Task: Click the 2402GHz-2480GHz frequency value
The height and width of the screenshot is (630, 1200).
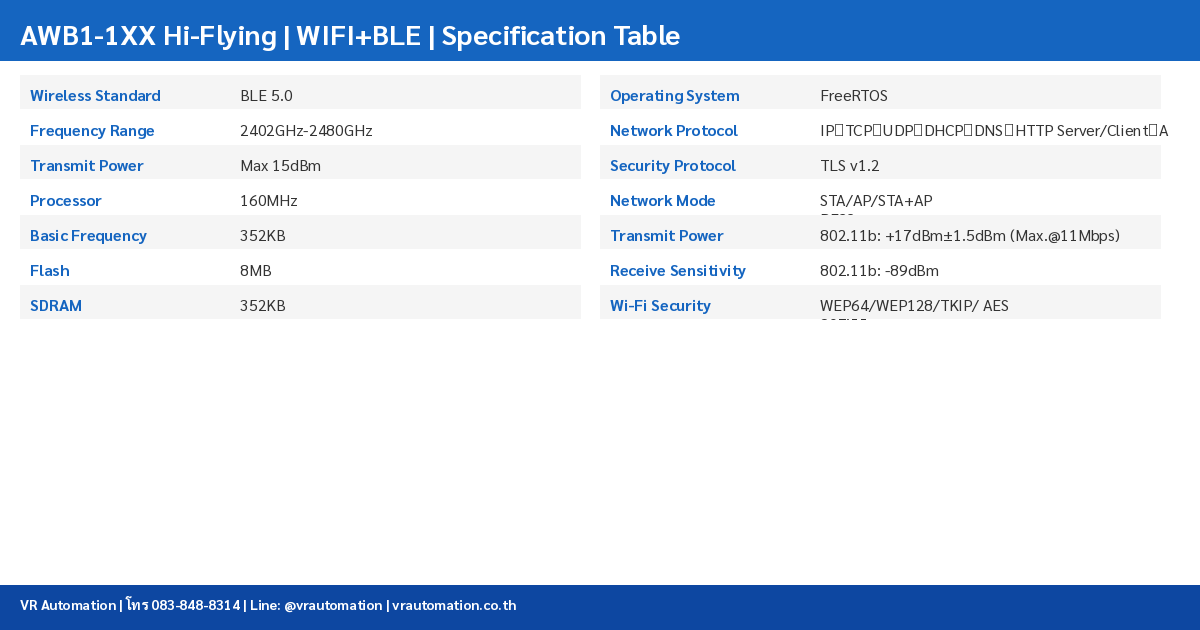Action: click(x=306, y=131)
